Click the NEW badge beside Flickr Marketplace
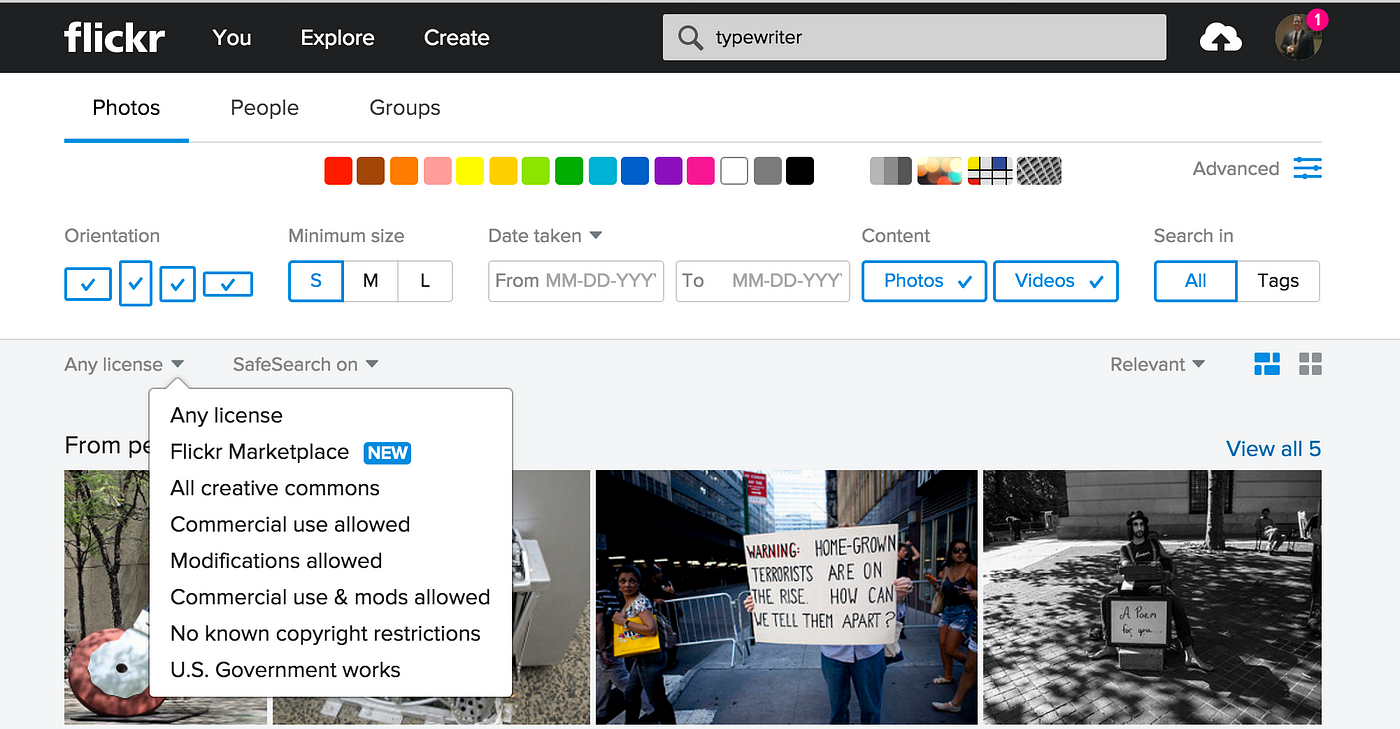The width and height of the screenshot is (1400, 729). [387, 452]
